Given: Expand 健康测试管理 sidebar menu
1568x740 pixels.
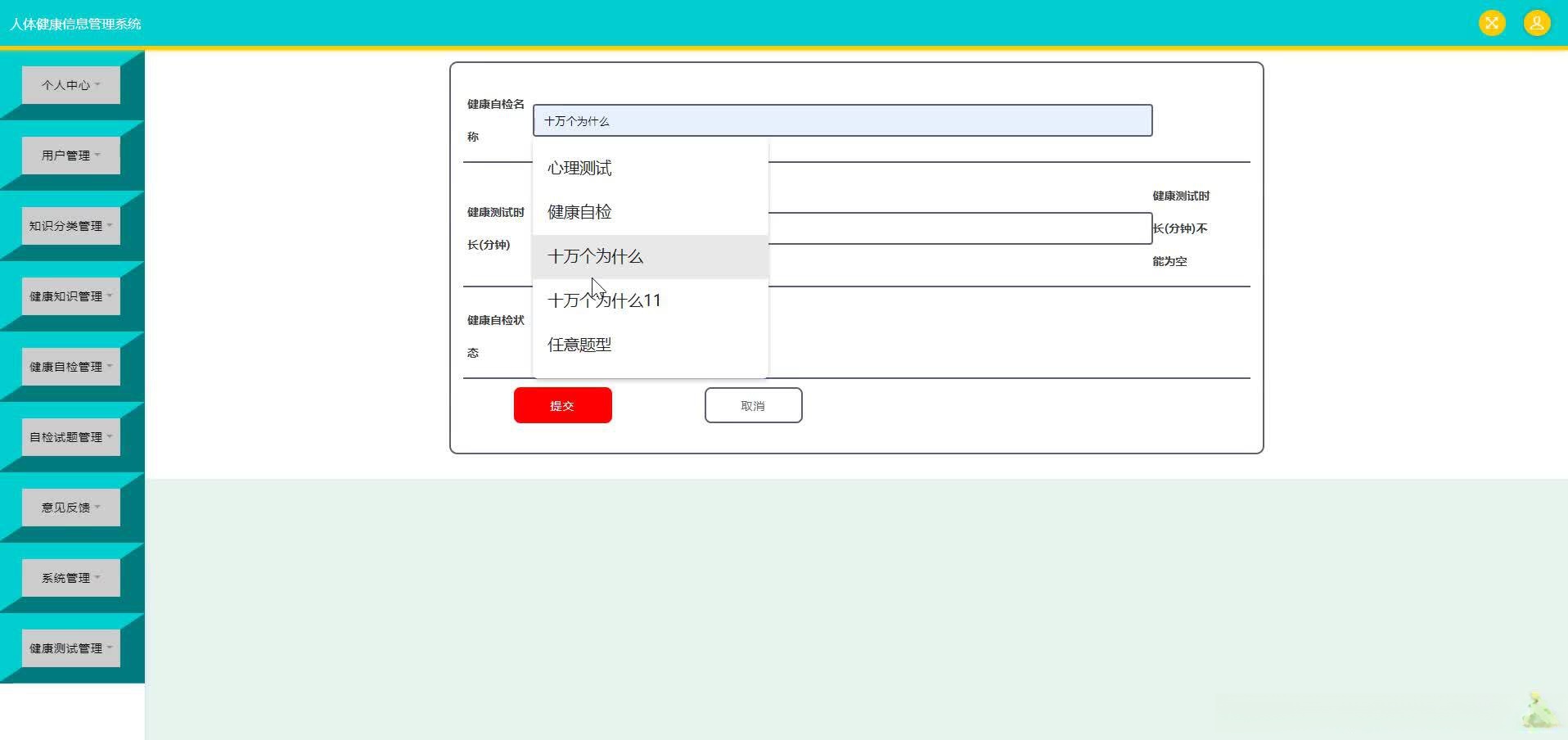Looking at the screenshot, I should (71, 648).
